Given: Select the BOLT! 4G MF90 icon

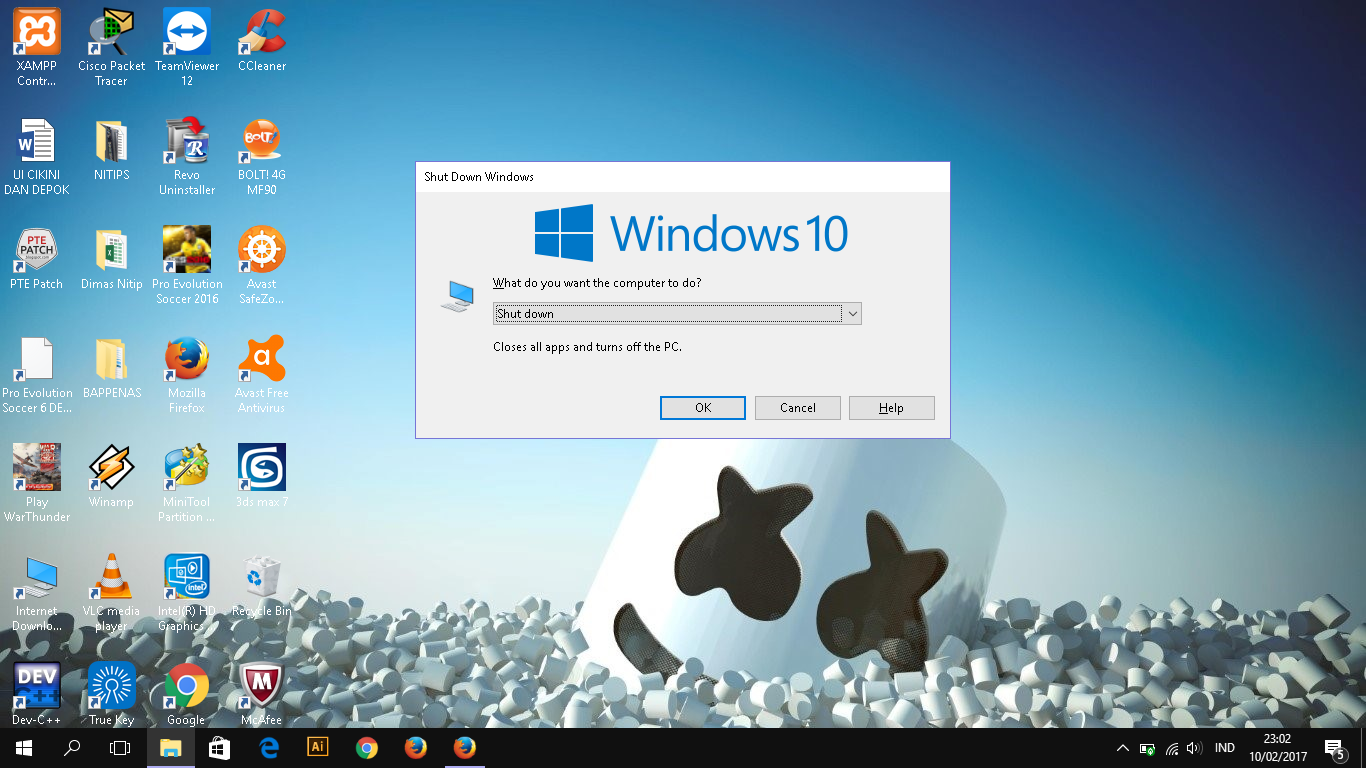Looking at the screenshot, I should point(262,157).
